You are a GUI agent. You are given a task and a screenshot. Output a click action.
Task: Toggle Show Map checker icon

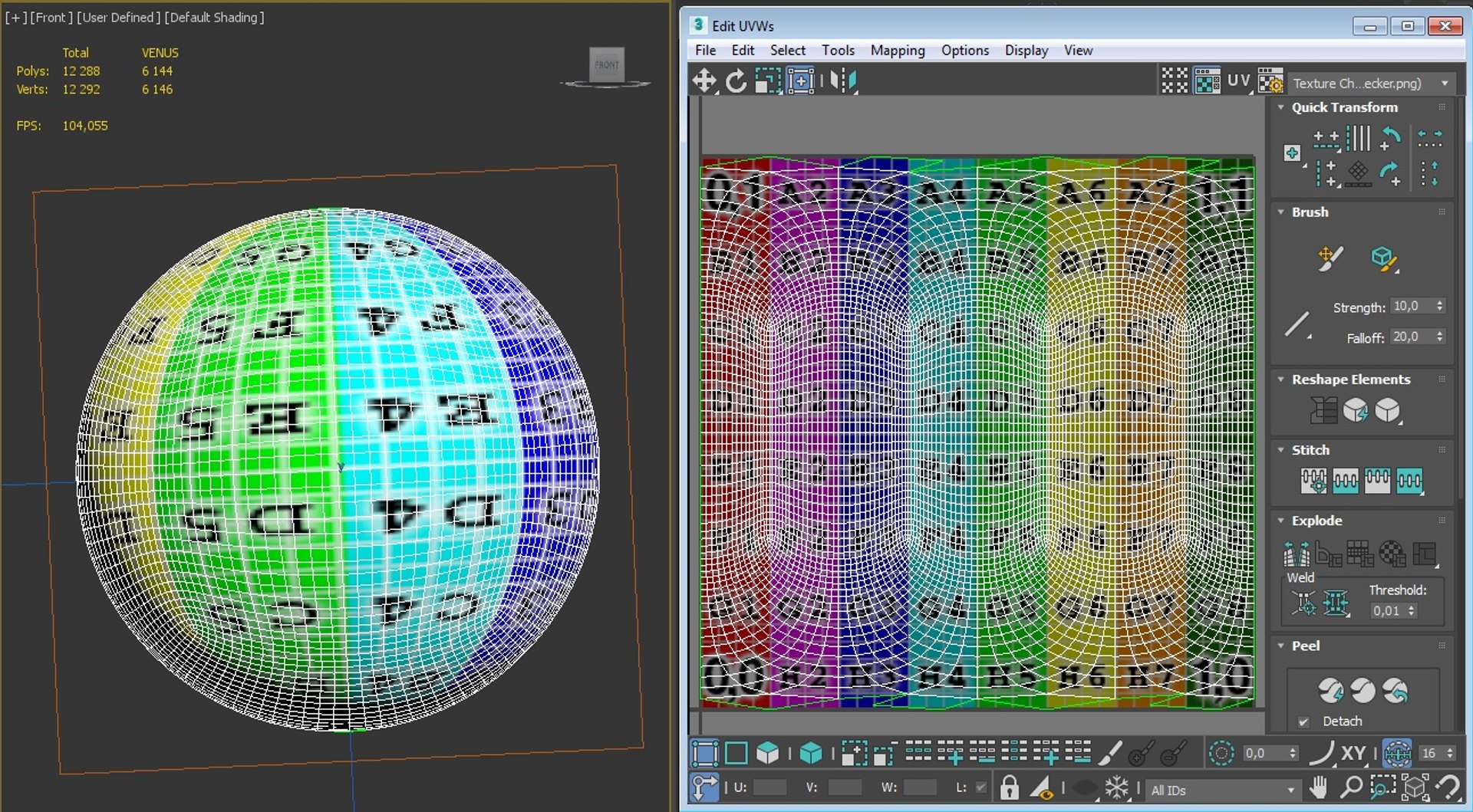(x=1207, y=81)
